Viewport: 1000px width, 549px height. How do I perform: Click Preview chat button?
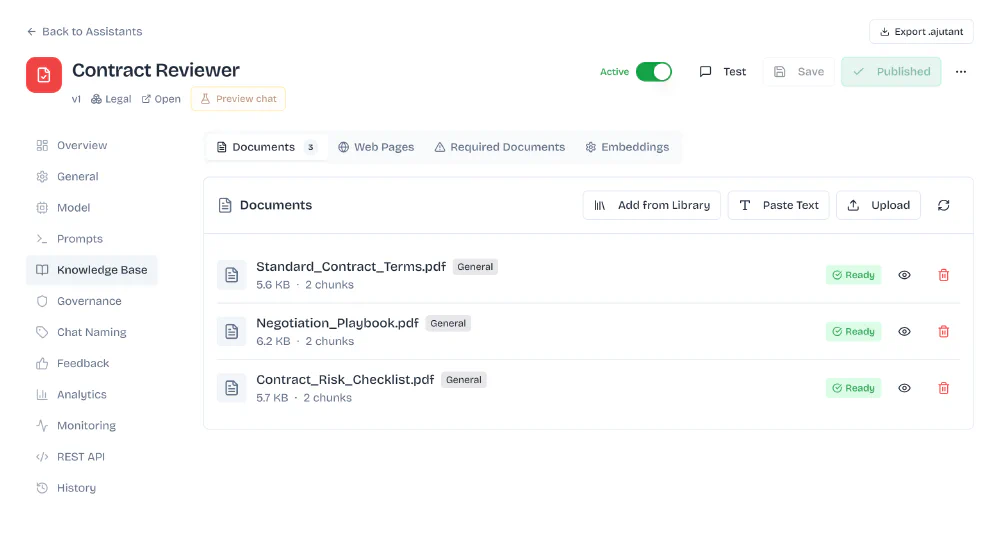239,99
